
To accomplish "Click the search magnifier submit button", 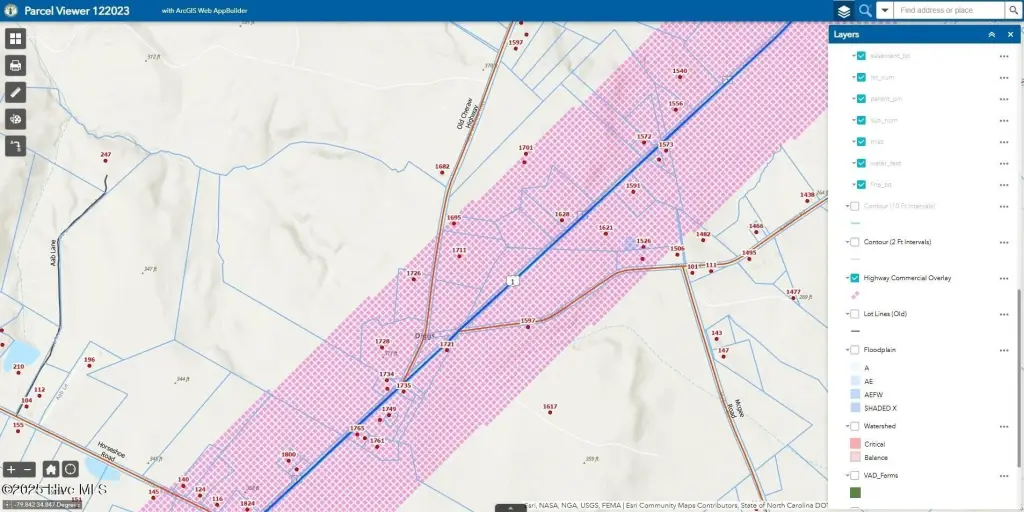I will click(1013, 11).
